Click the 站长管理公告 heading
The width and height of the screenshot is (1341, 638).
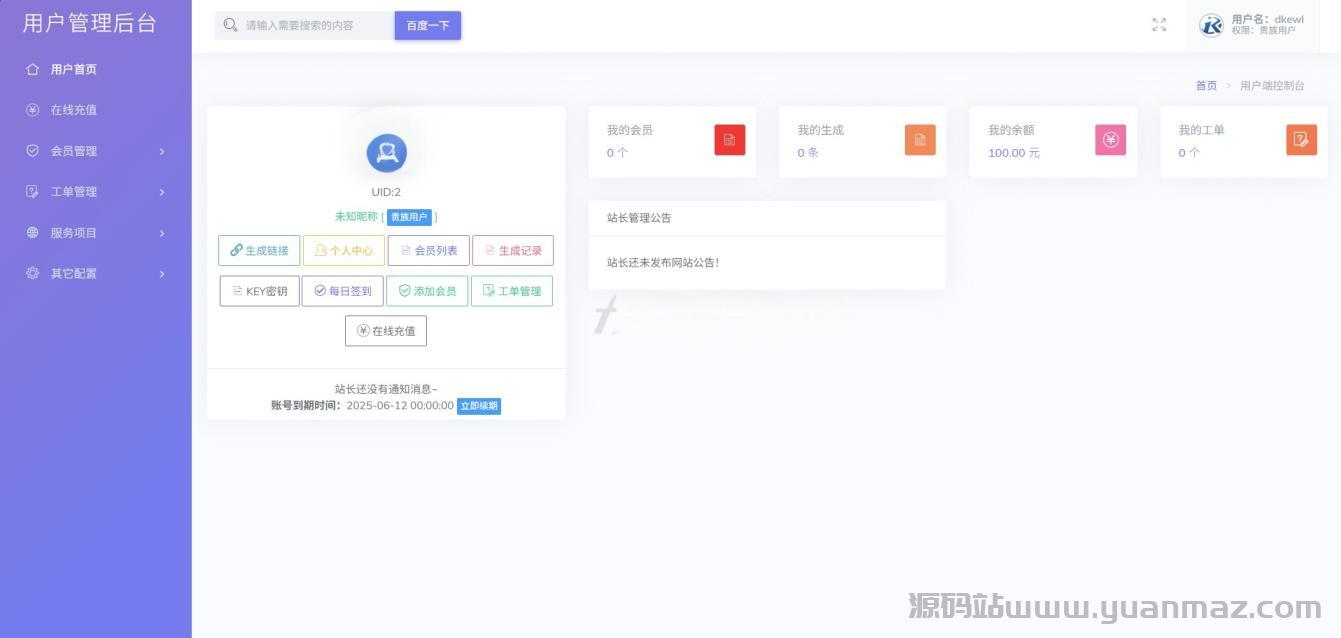639,218
